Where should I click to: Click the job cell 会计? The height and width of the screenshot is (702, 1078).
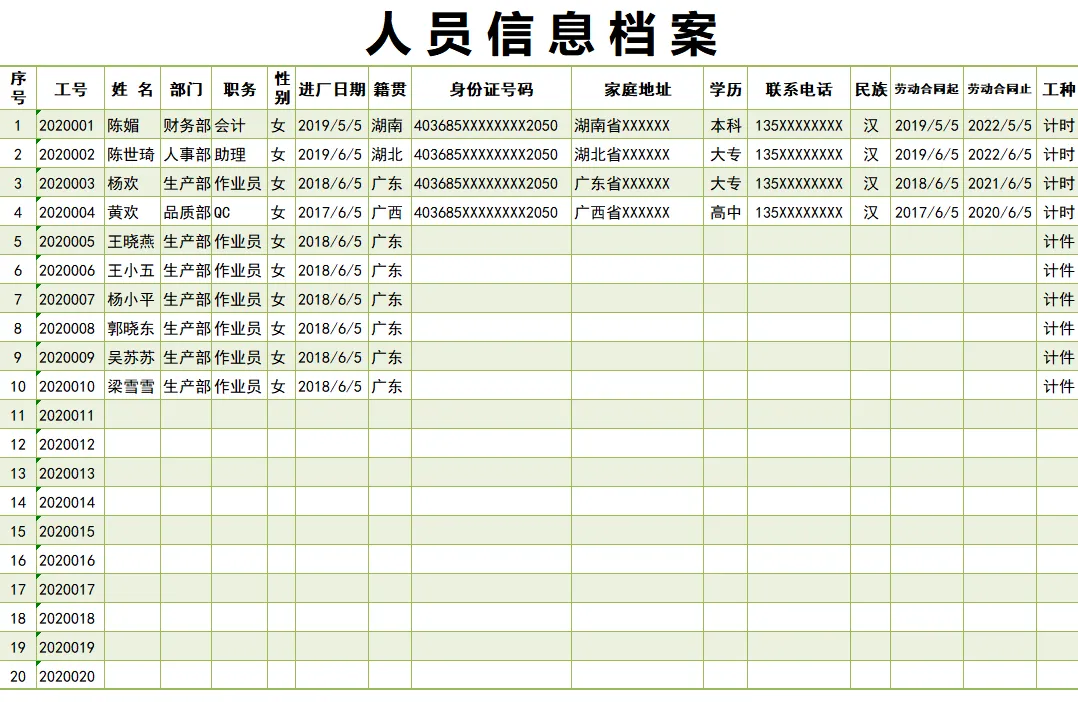click(x=239, y=125)
